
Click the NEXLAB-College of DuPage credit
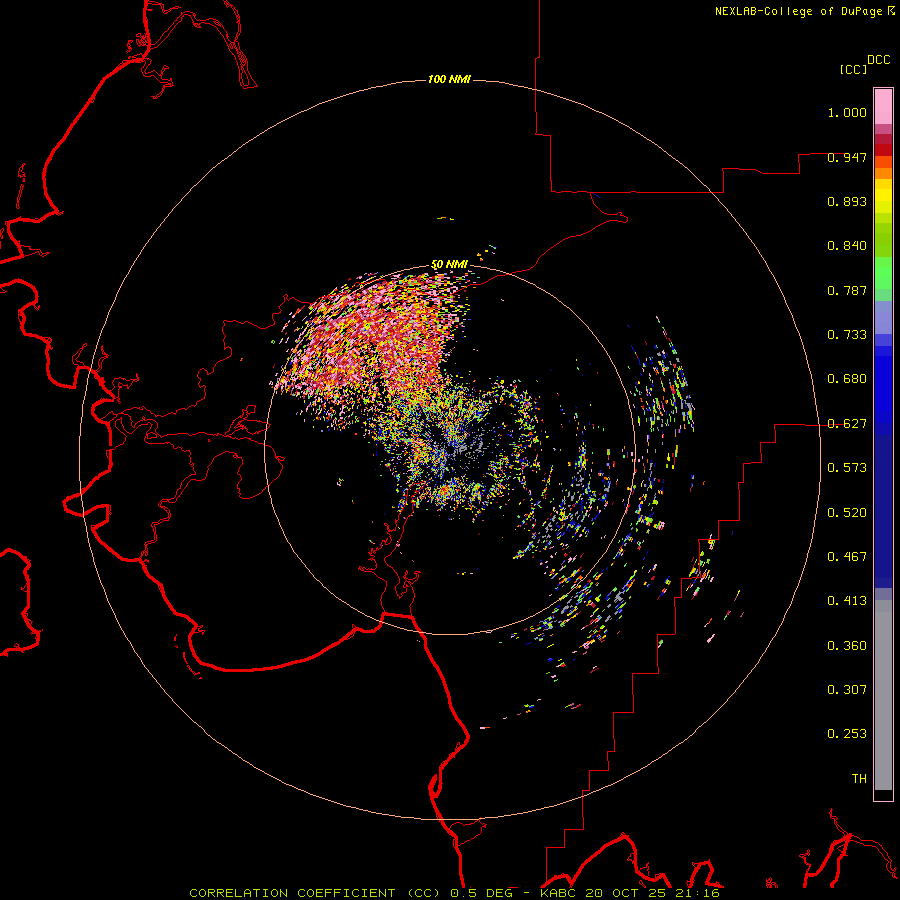pyautogui.click(x=804, y=11)
